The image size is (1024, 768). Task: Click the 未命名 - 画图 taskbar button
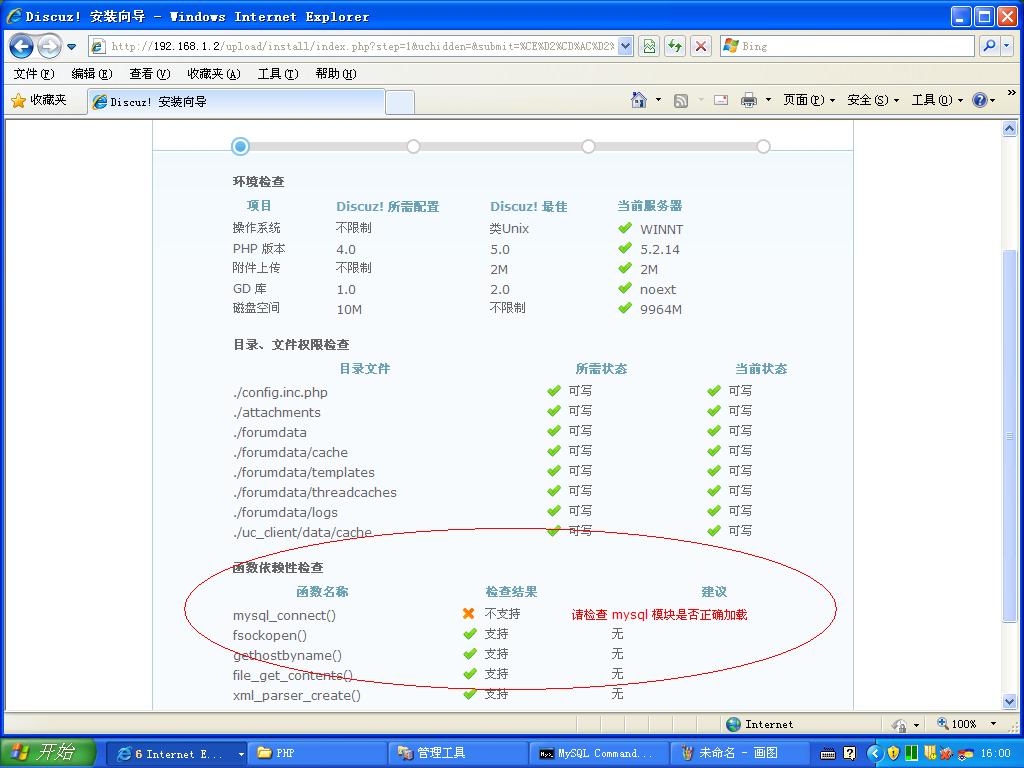click(739, 754)
